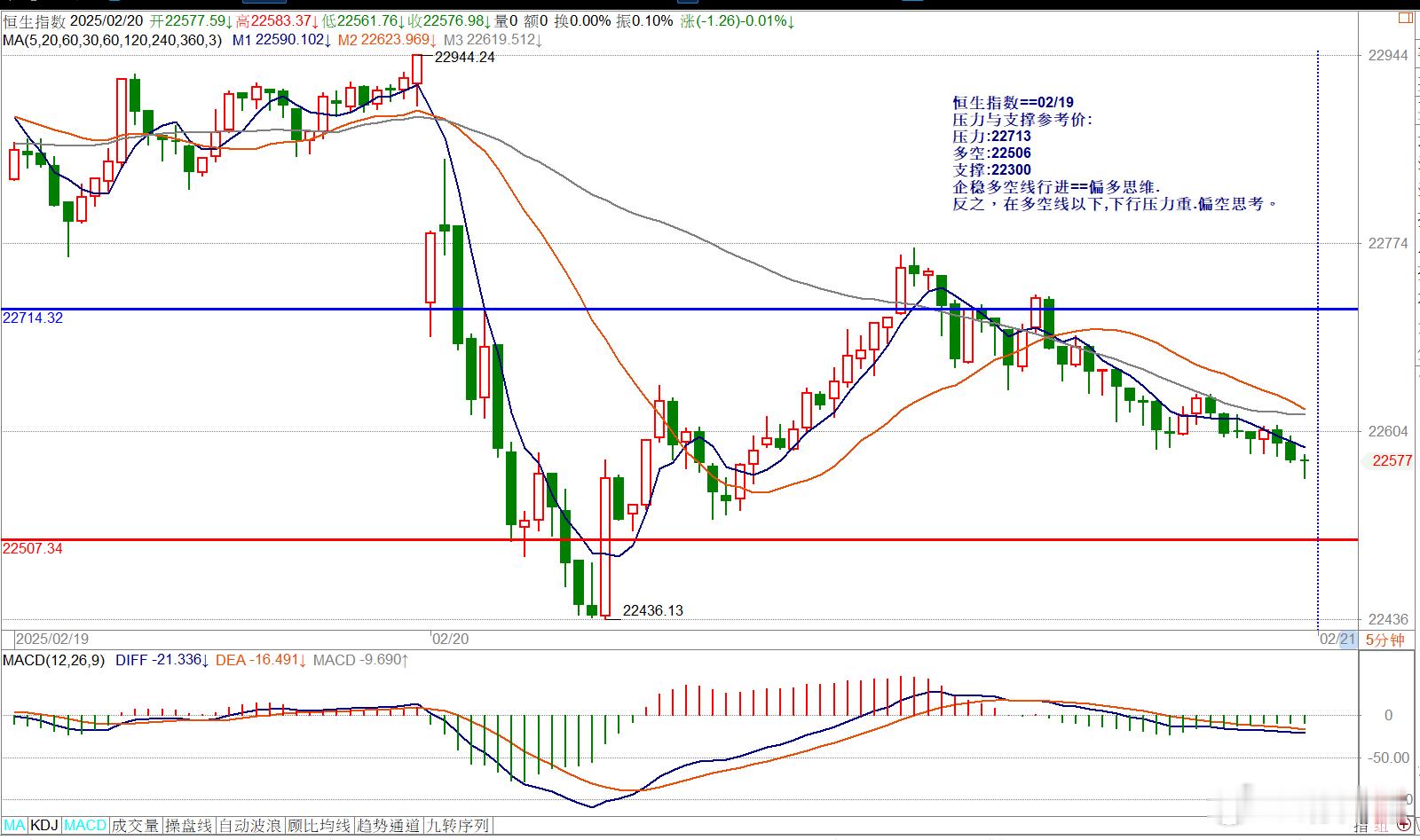Open MACD(12,26,9) parameter settings

click(x=53, y=660)
